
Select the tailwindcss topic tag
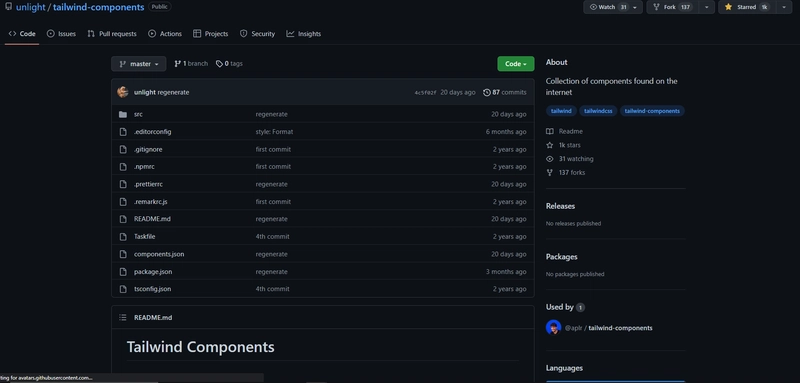pyautogui.click(x=598, y=111)
